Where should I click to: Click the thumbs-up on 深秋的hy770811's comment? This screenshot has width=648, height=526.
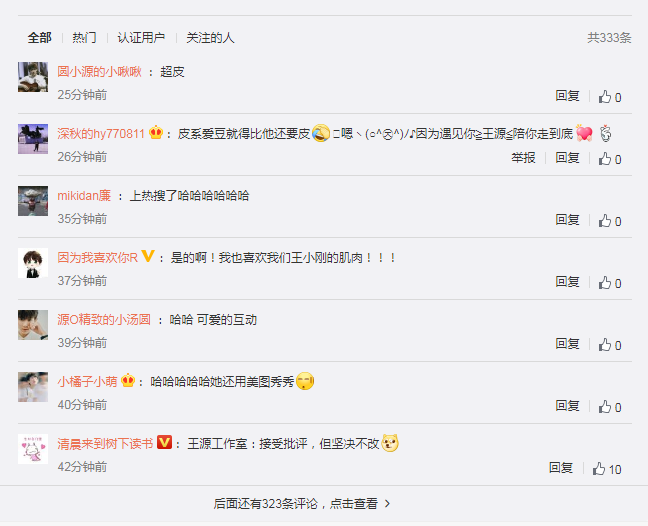pos(610,159)
